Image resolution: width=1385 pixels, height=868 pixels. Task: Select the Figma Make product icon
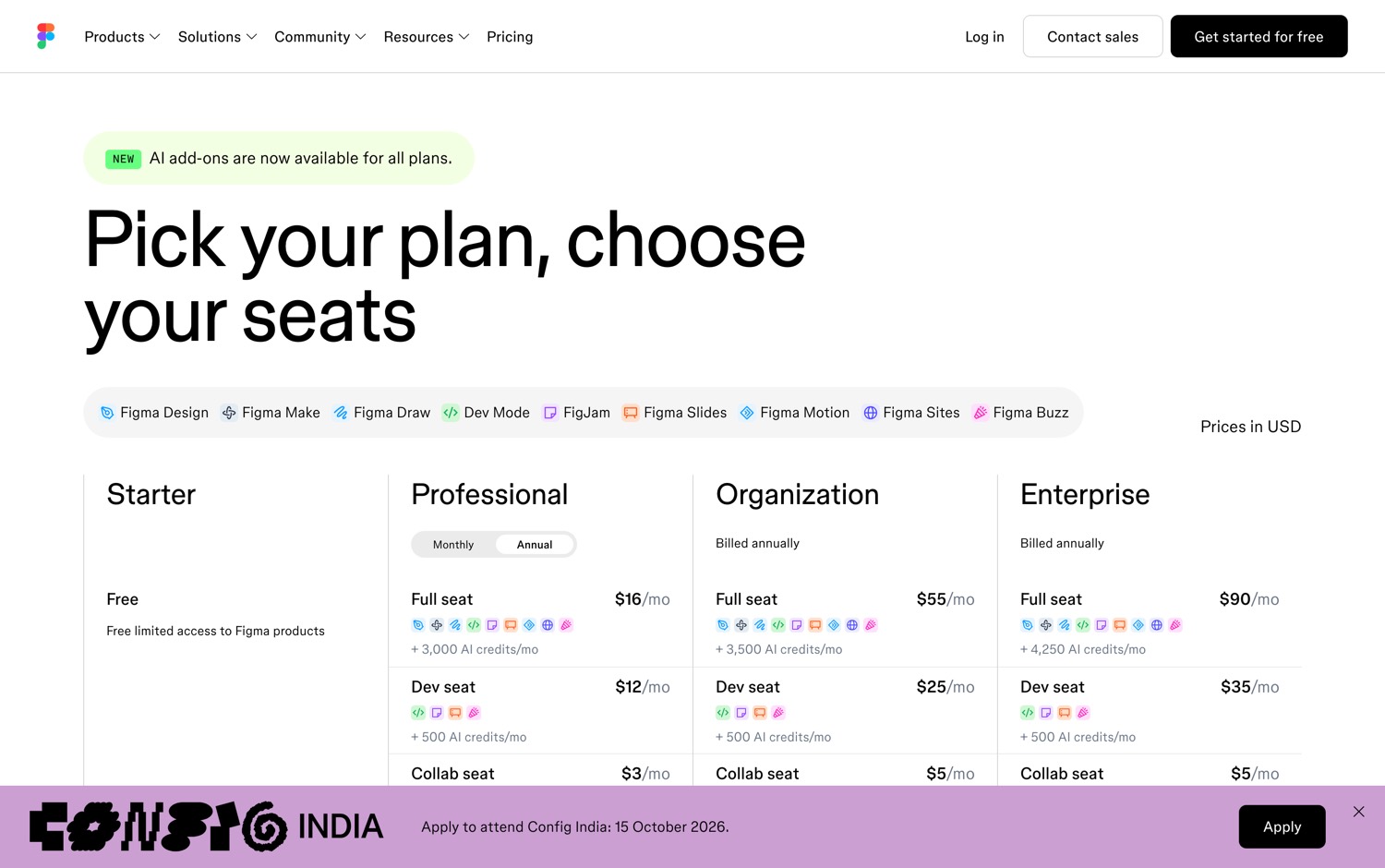pos(229,413)
